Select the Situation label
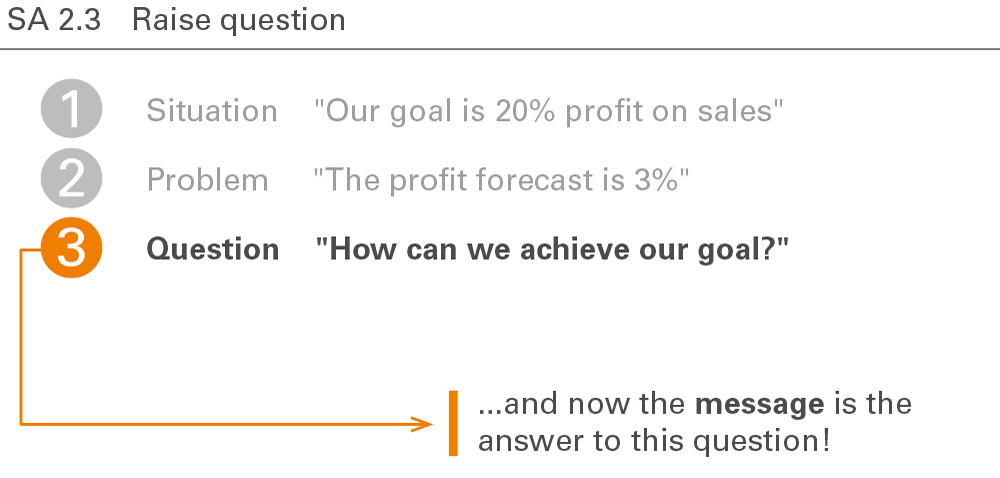 212,111
